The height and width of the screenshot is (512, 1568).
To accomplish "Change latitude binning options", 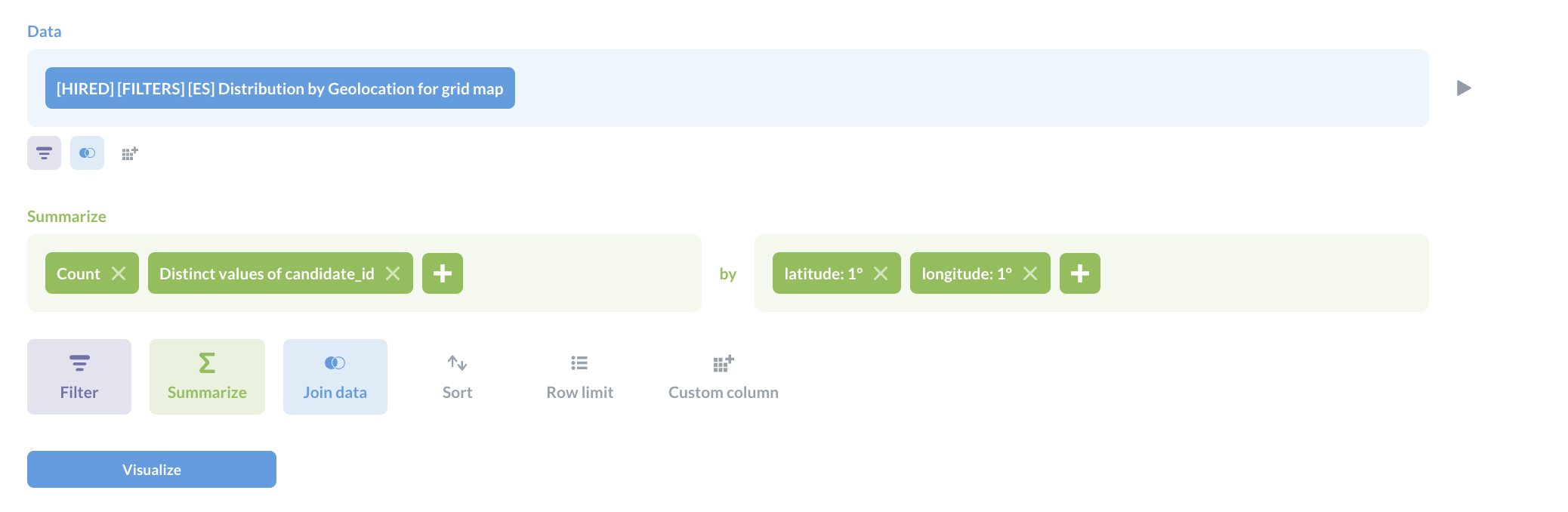I will pyautogui.click(x=823, y=273).
